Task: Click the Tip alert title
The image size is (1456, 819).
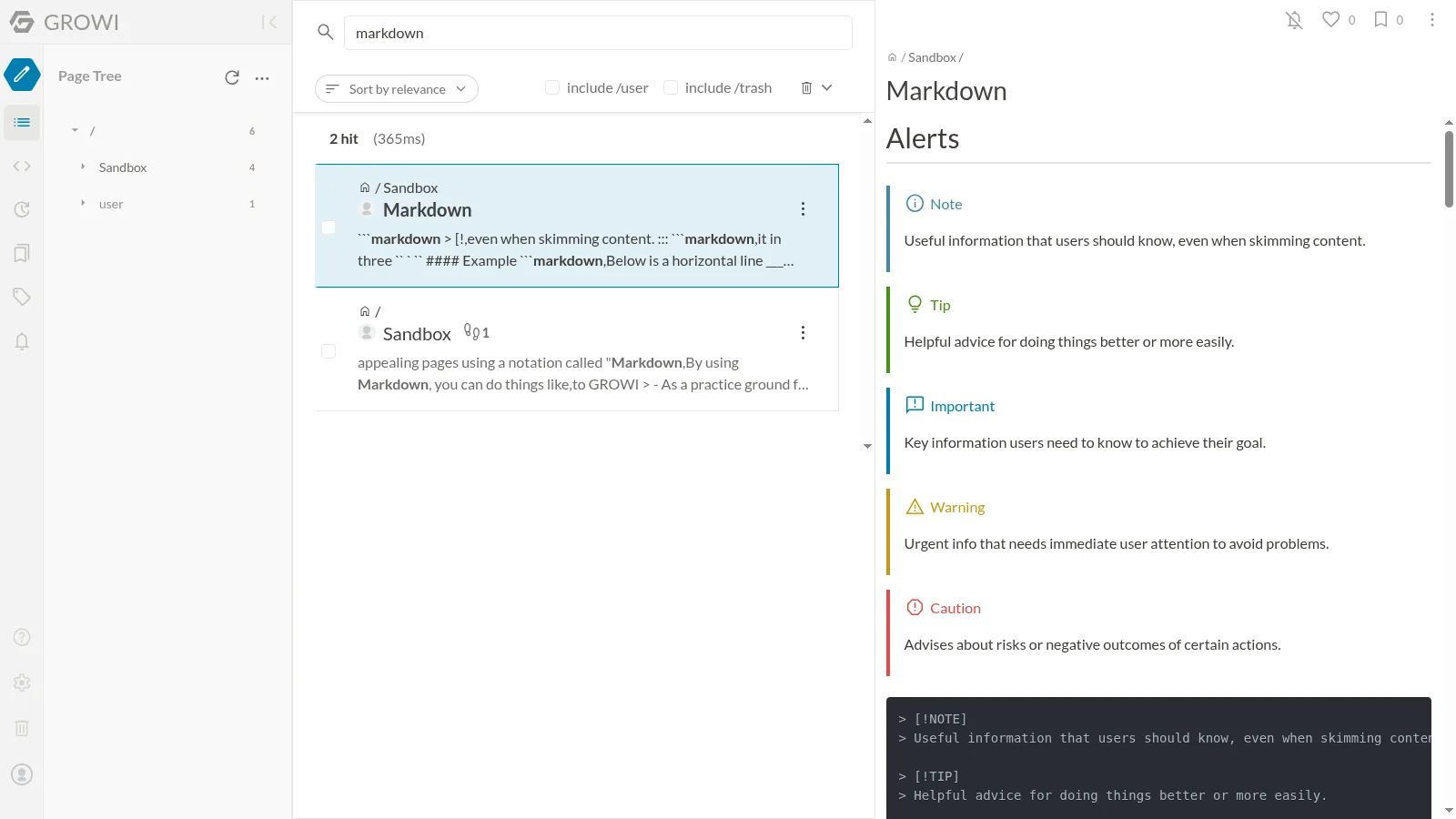Action: pos(940,305)
